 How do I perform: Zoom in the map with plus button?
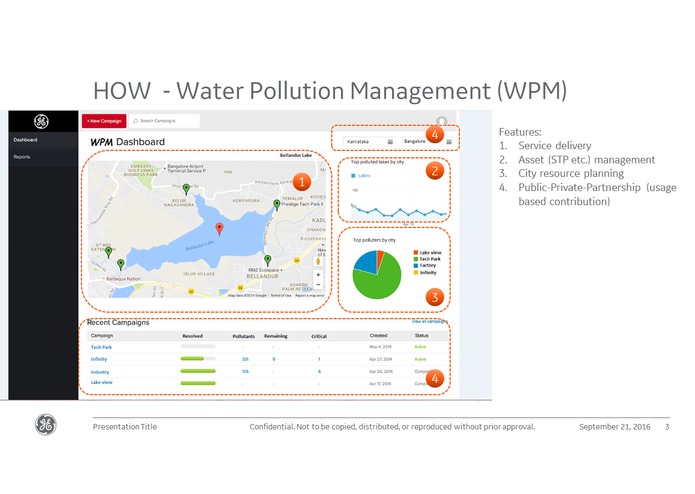coord(318,275)
